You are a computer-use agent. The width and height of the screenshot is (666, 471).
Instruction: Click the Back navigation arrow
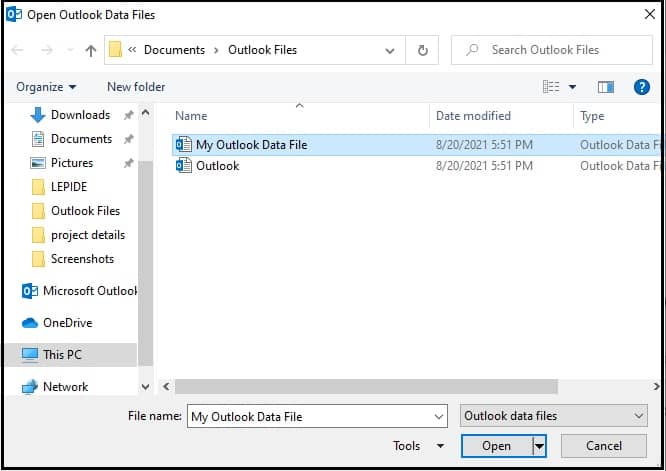tap(17, 50)
